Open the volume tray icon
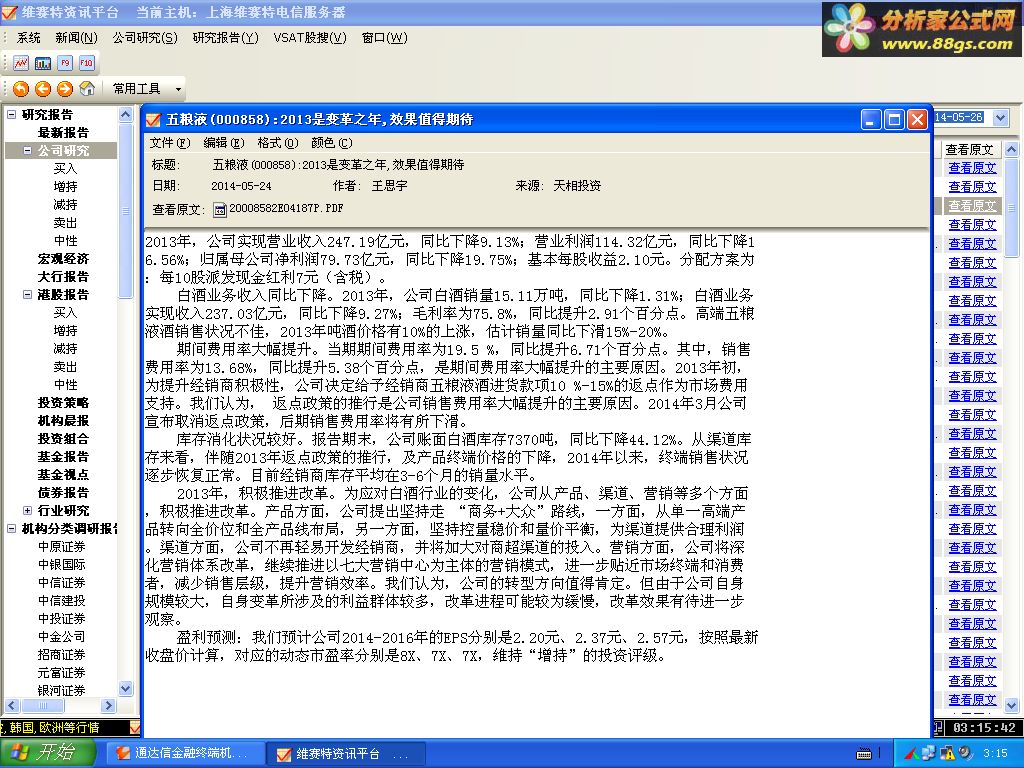The image size is (1024, 768). pos(964,753)
